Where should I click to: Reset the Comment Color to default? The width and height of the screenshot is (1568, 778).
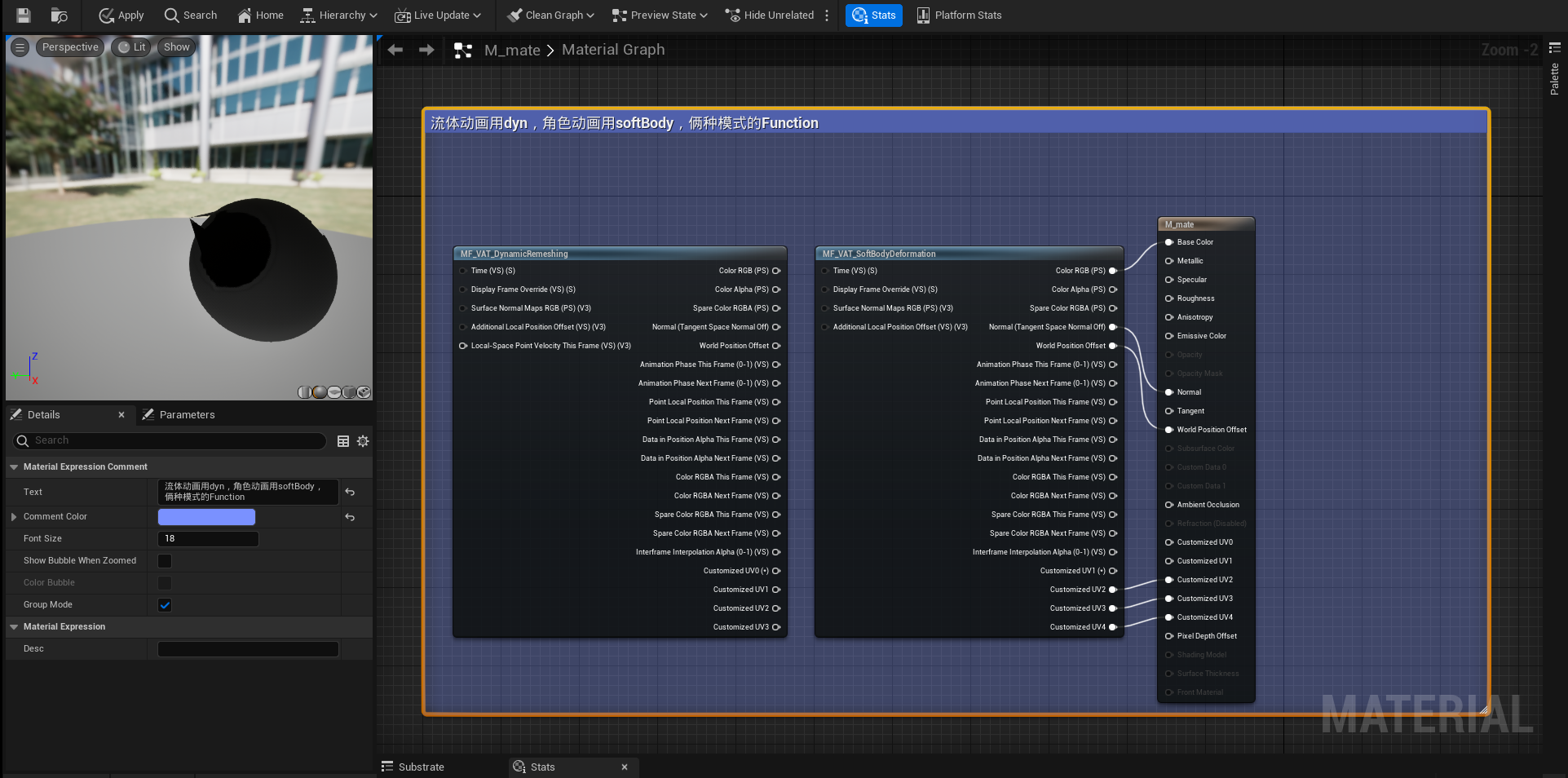pyautogui.click(x=350, y=517)
